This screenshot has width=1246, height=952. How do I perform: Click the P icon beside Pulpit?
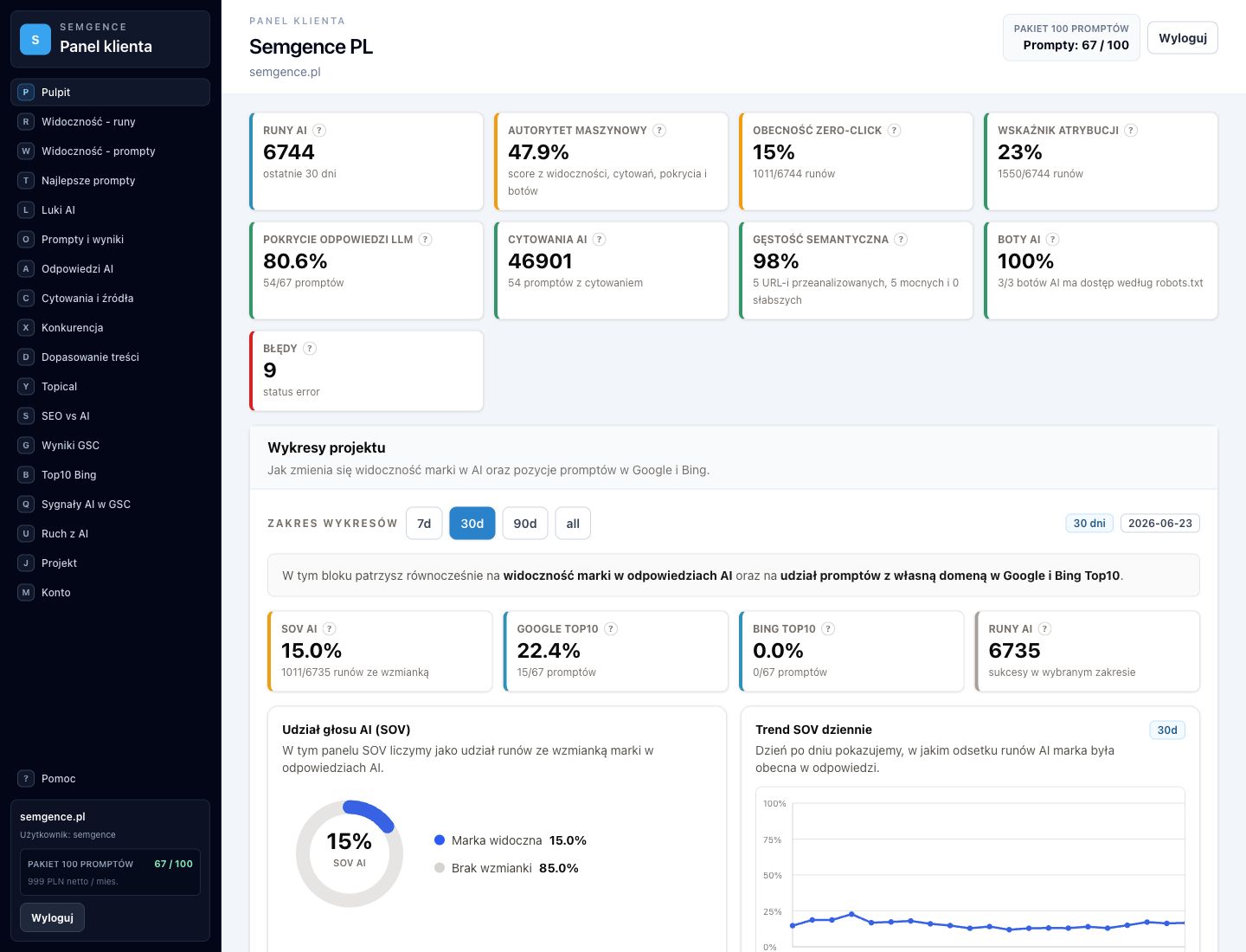point(26,93)
